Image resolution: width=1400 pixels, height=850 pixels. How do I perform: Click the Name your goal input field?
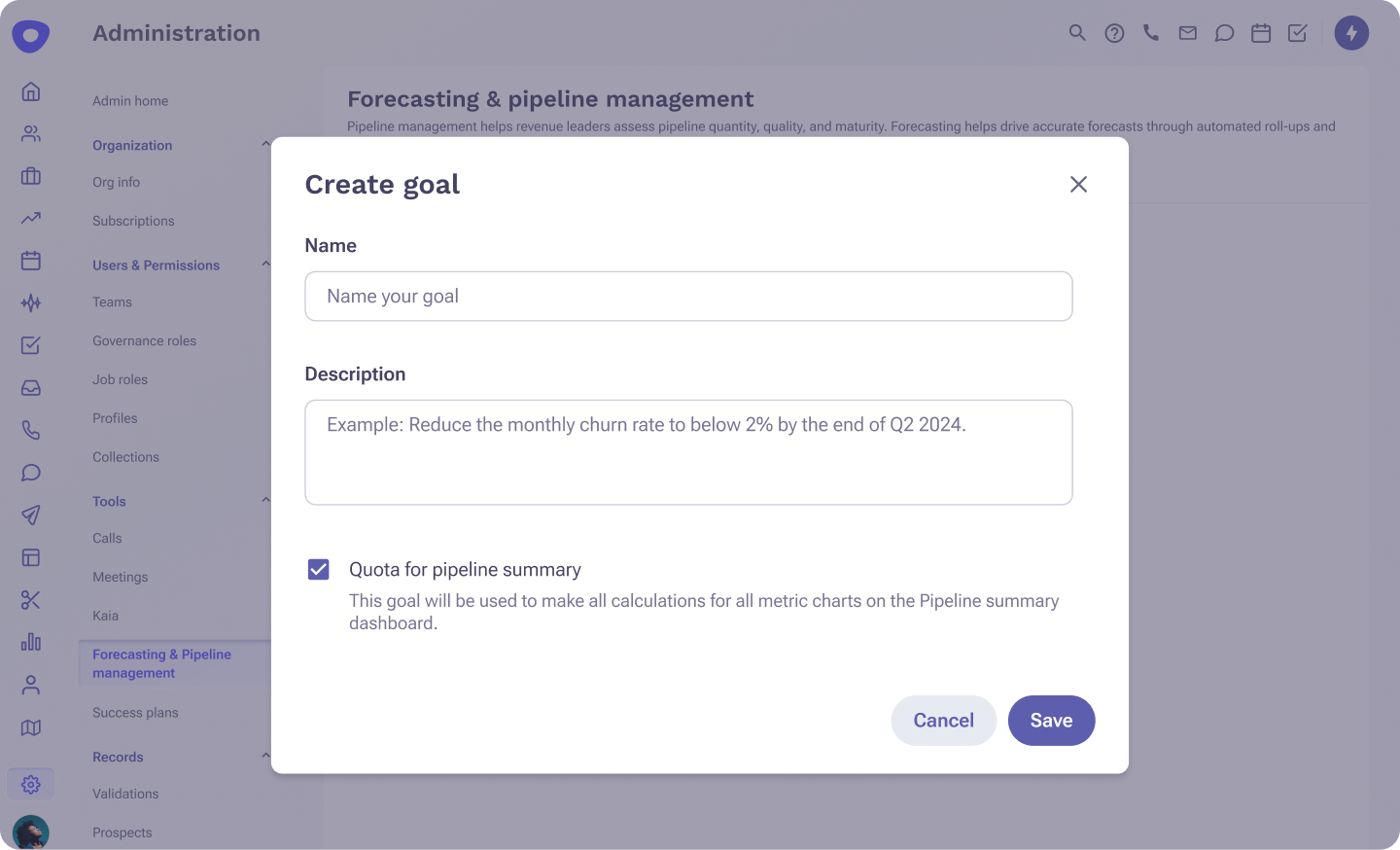tap(688, 296)
